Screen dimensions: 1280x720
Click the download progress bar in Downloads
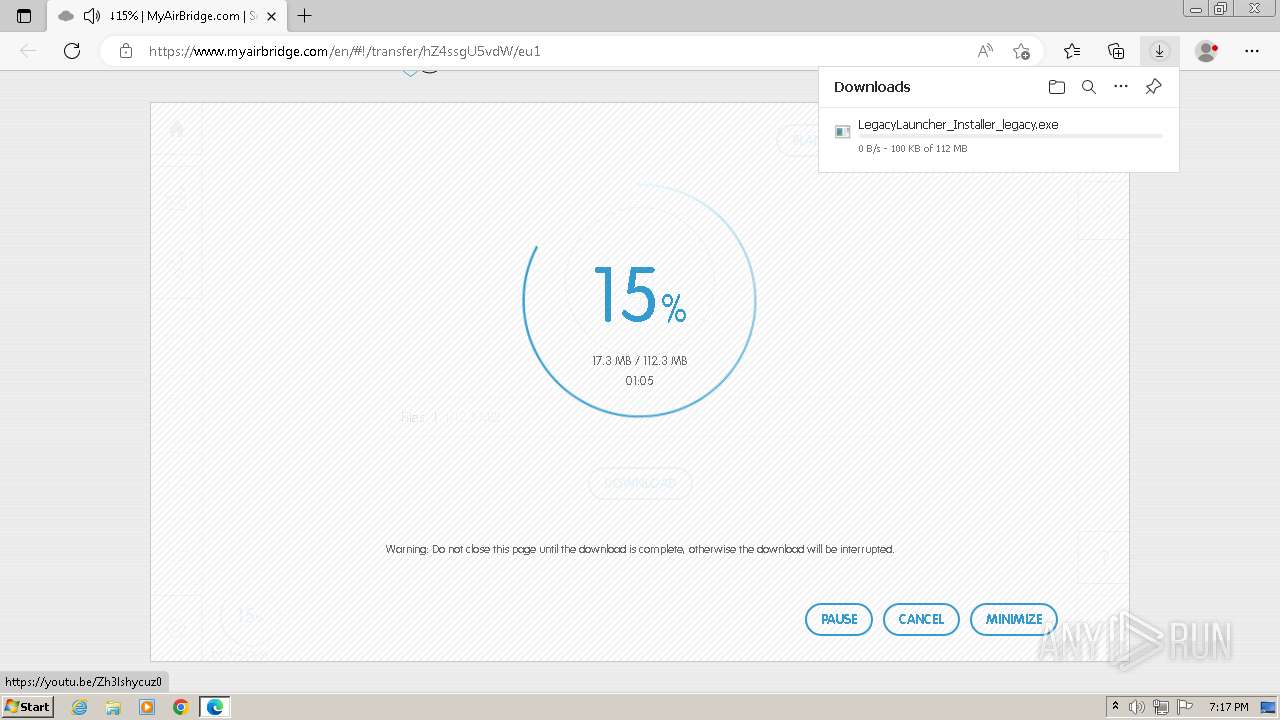[x=1010, y=136]
